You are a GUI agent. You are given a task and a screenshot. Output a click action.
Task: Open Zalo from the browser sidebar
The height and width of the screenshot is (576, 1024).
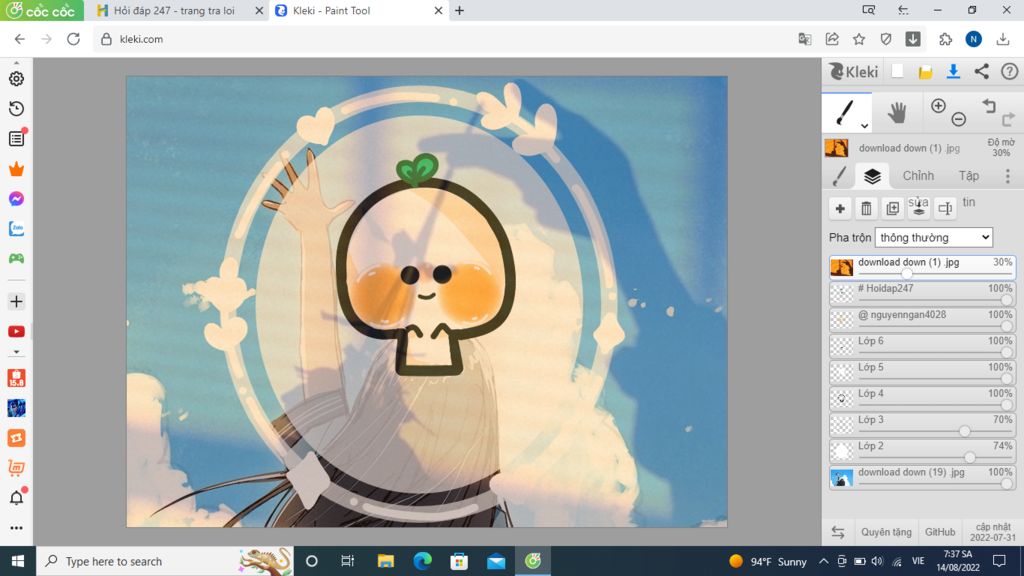tap(16, 229)
